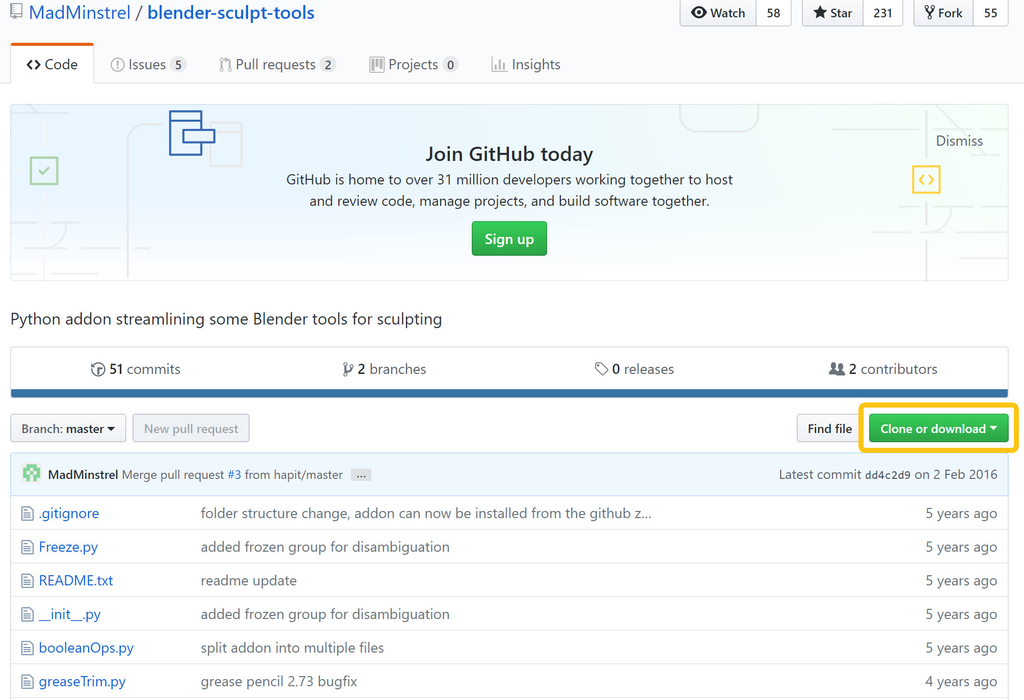The image size is (1024, 700).
Task: View the 0 releases page
Action: tap(634, 369)
